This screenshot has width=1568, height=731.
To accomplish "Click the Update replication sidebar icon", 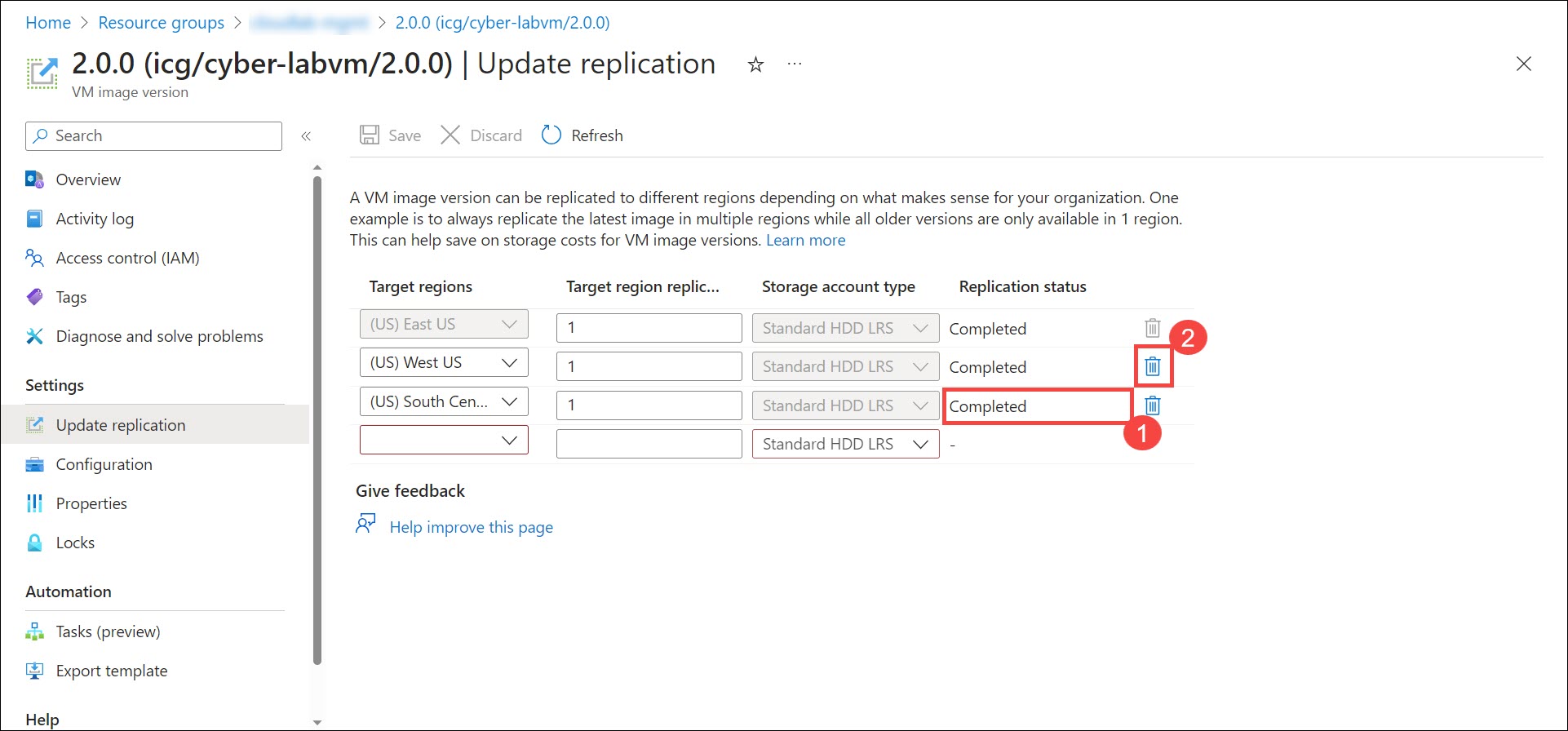I will 34,425.
